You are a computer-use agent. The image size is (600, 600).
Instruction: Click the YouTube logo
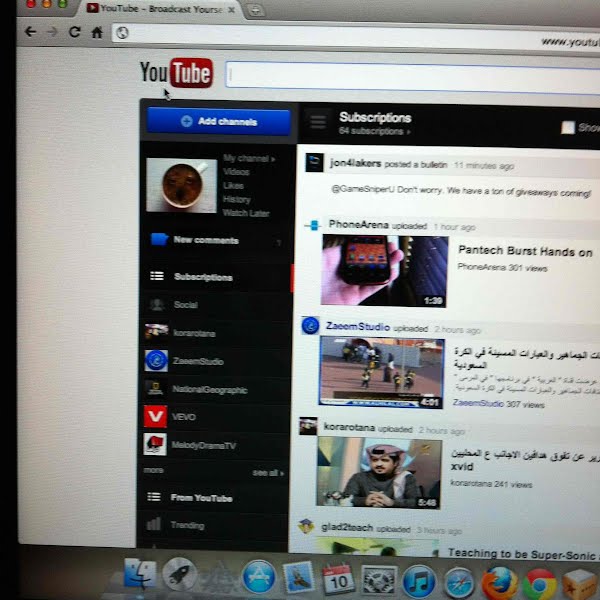(176, 73)
